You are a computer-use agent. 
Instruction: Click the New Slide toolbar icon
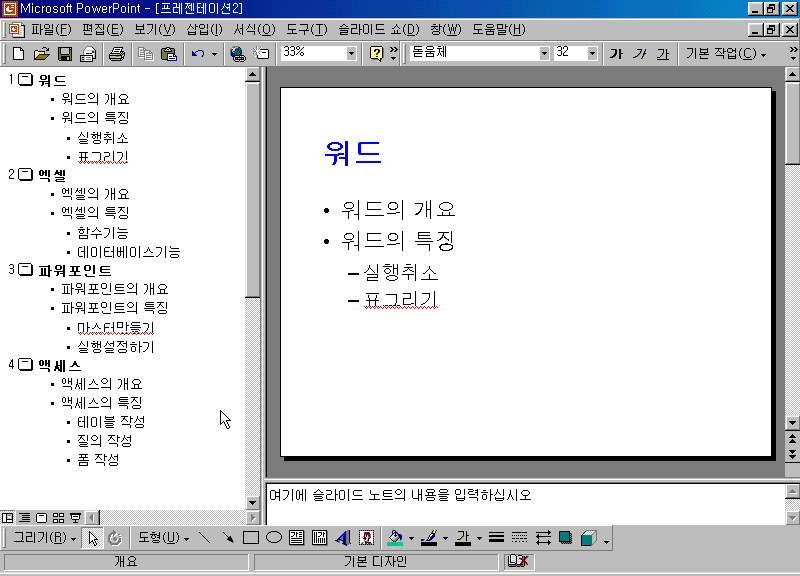261,54
